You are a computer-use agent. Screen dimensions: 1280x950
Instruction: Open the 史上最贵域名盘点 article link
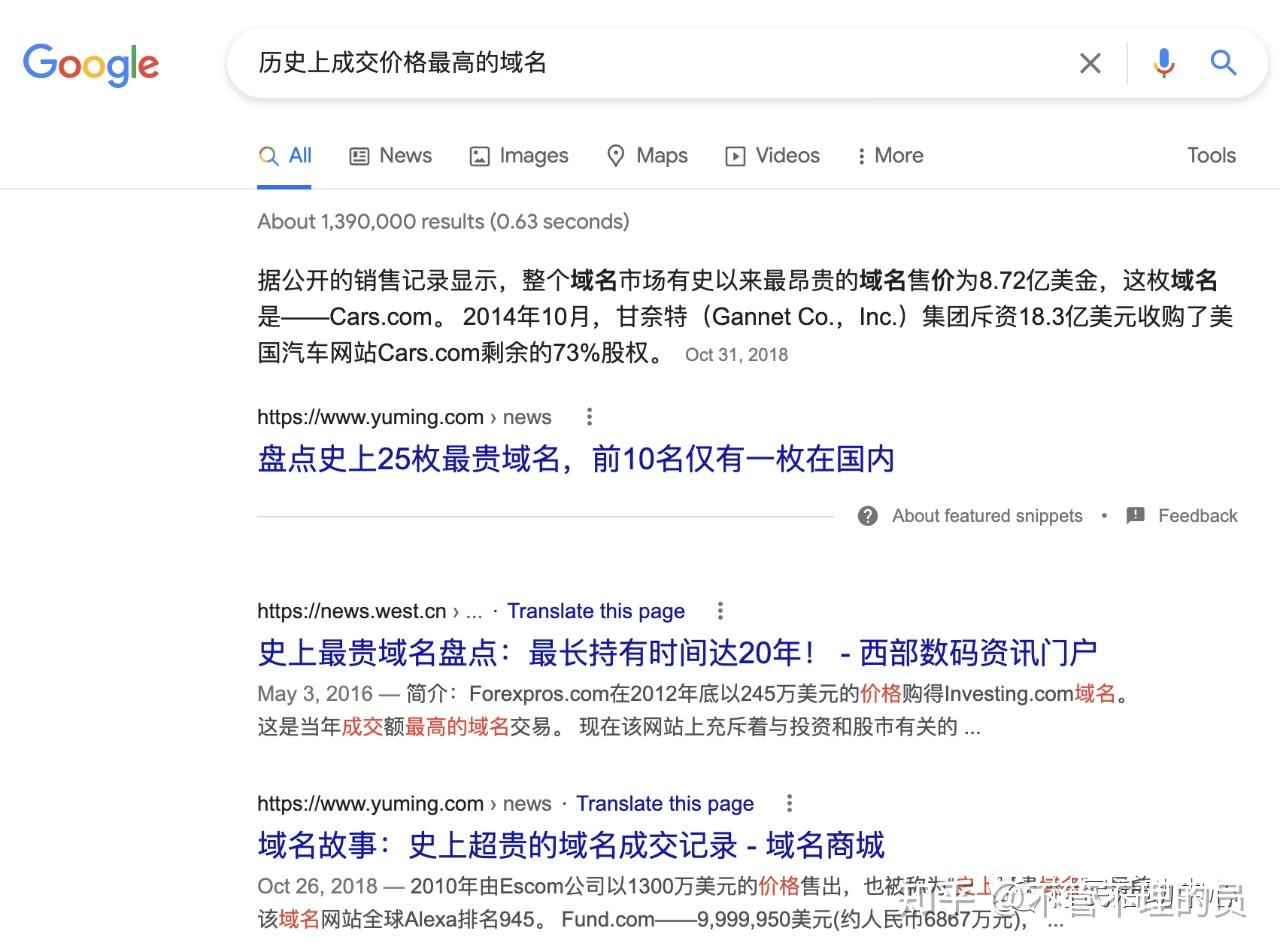675,651
